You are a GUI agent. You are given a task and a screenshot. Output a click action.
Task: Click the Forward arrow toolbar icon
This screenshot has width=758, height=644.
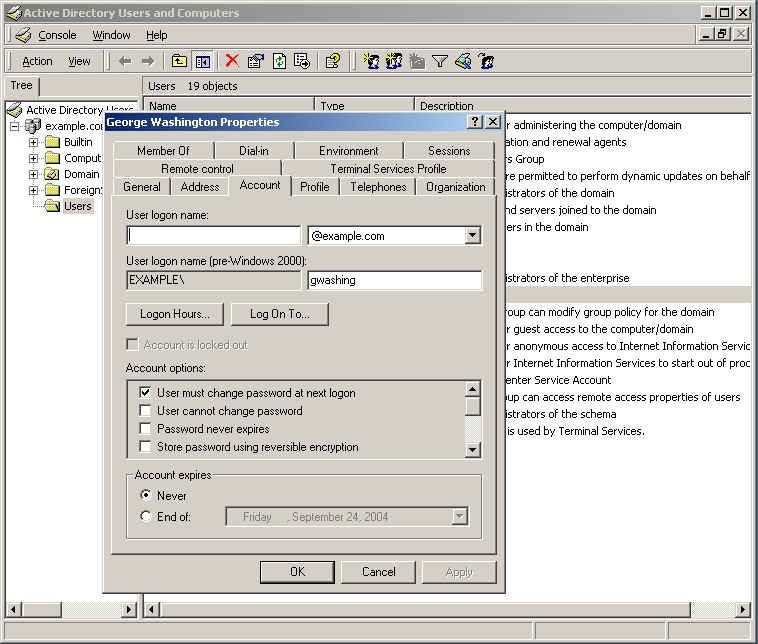click(148, 61)
